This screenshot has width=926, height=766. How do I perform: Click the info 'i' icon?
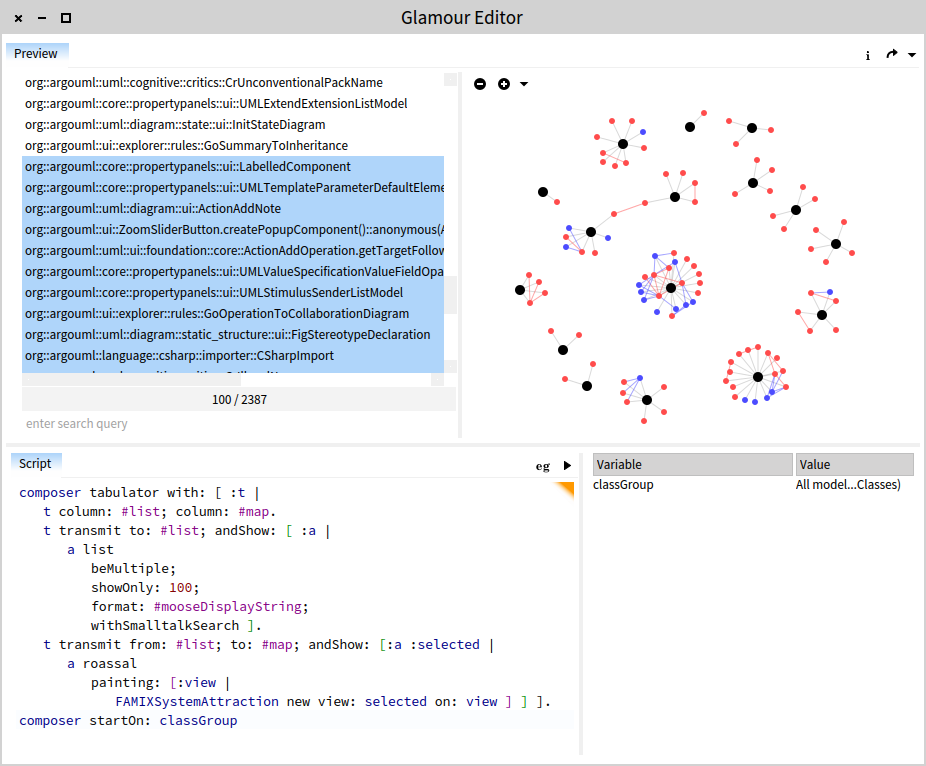tap(868, 56)
